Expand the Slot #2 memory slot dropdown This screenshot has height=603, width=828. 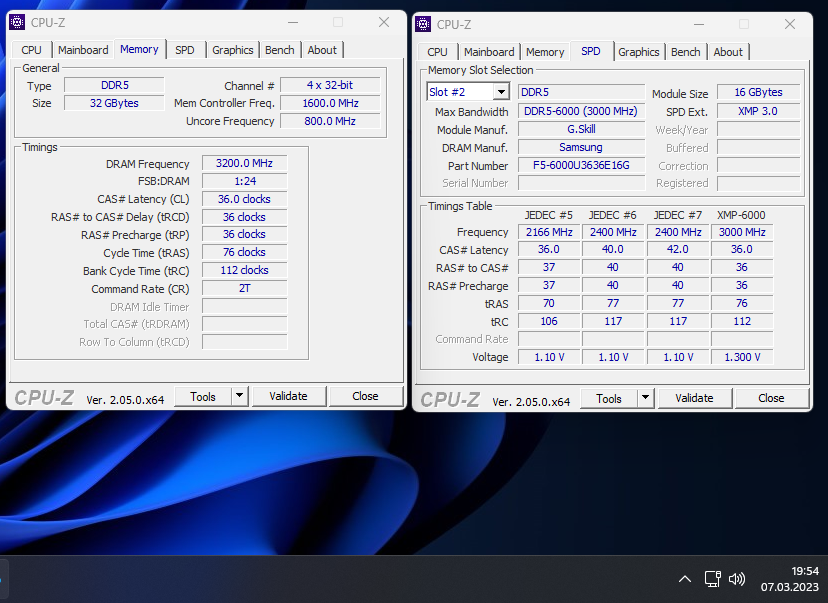tap(501, 92)
